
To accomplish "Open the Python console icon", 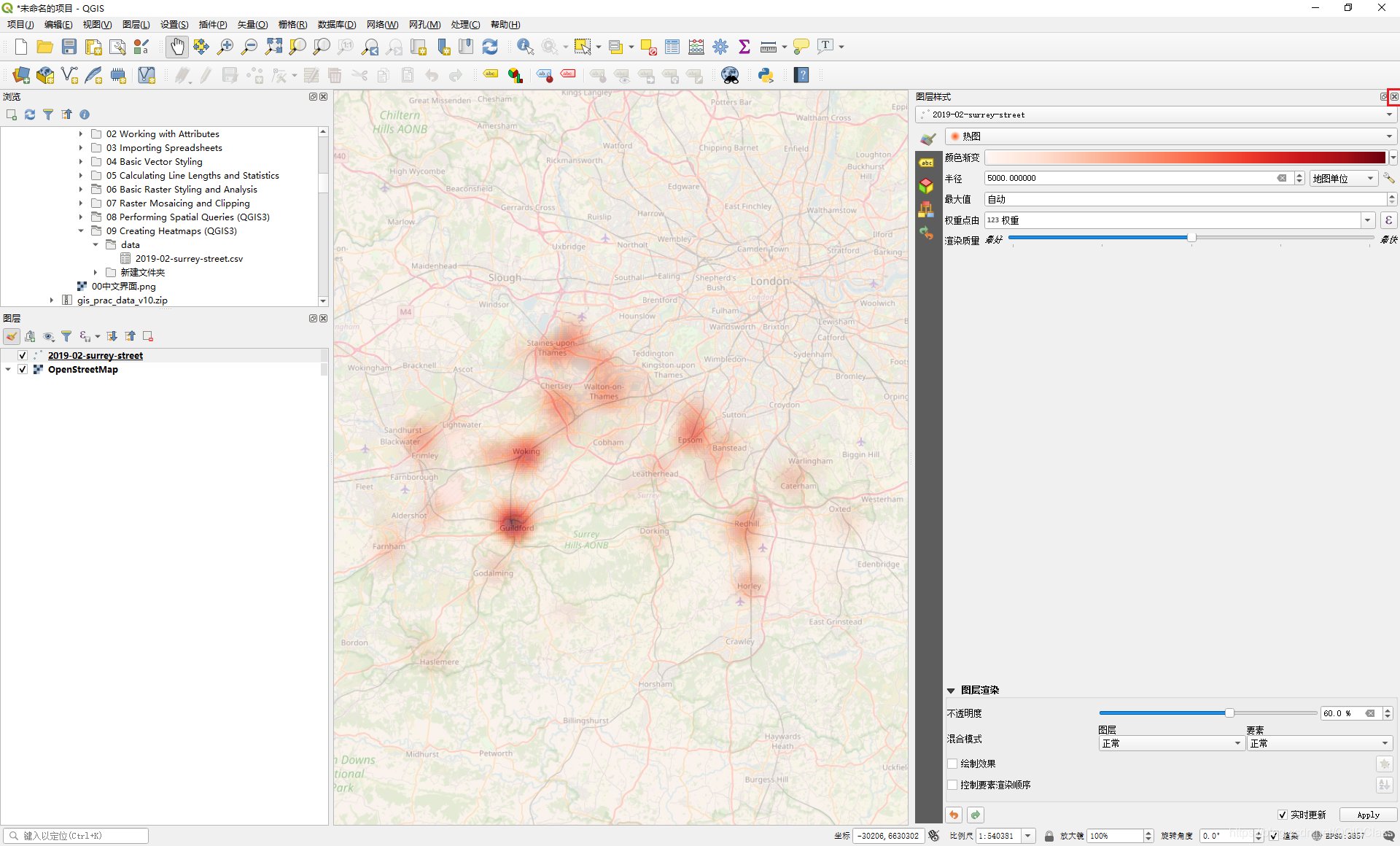I will (x=766, y=75).
